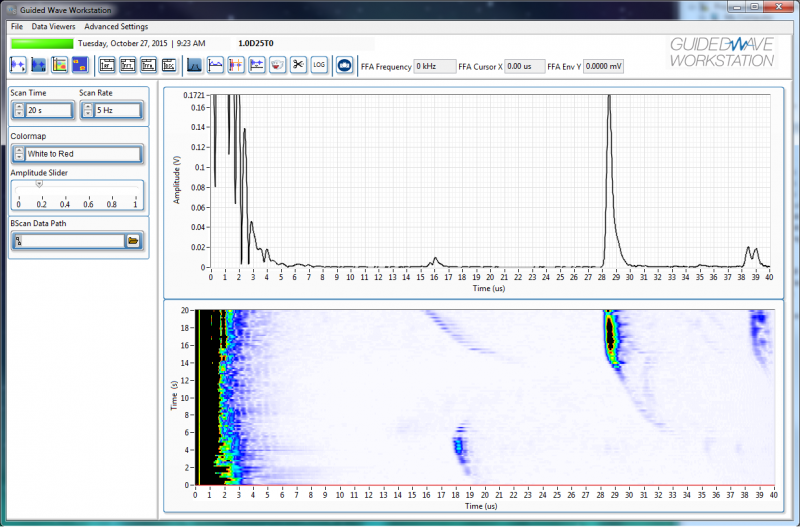Viewport: 800px width, 527px height.
Task: Click the FFA Frequency value field
Action: point(433,66)
